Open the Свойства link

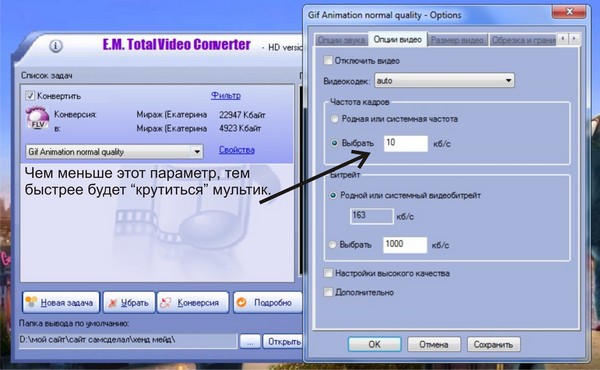click(x=236, y=150)
